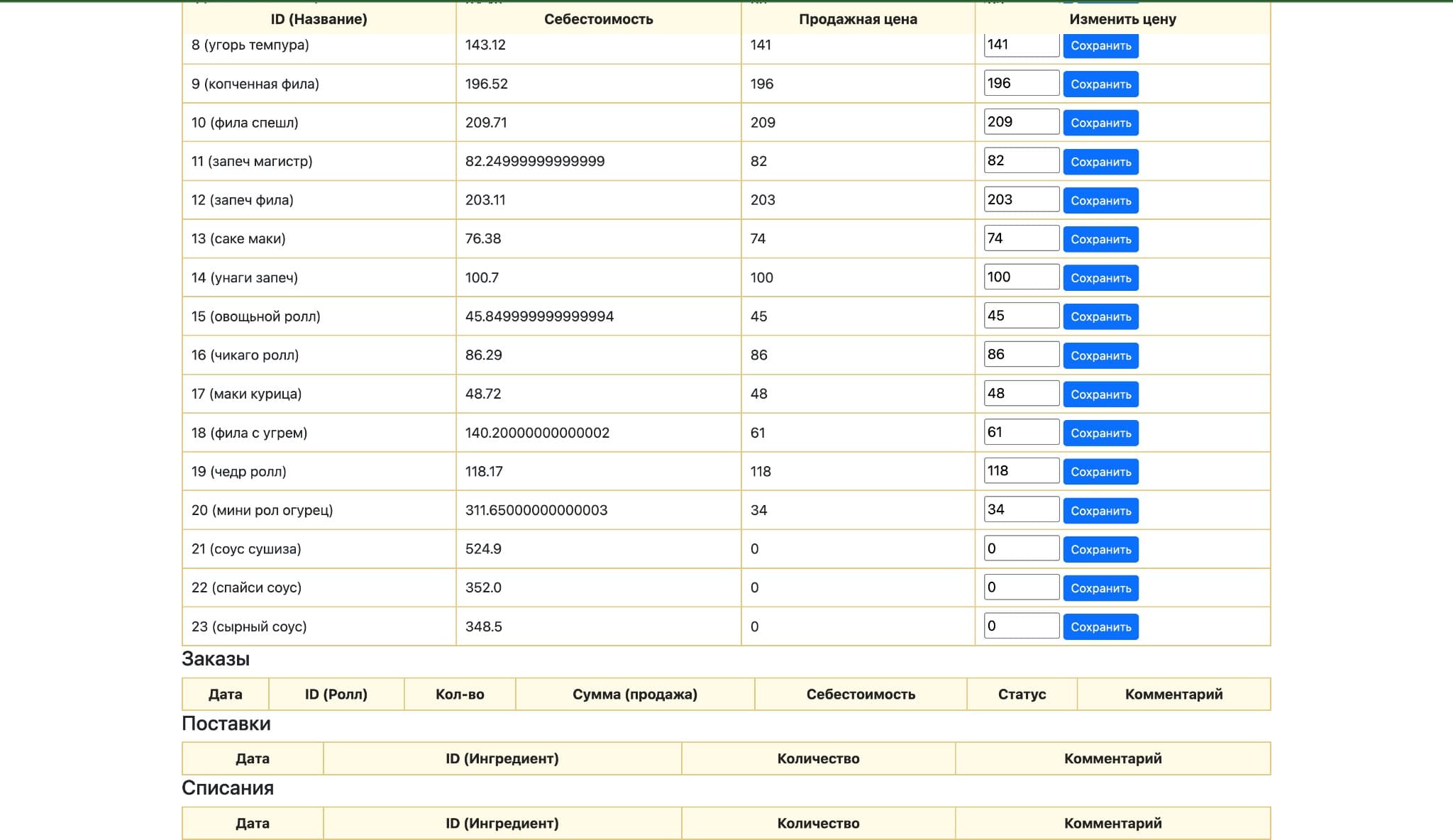Click the Себестоимость header in rolls table

pos(598,19)
